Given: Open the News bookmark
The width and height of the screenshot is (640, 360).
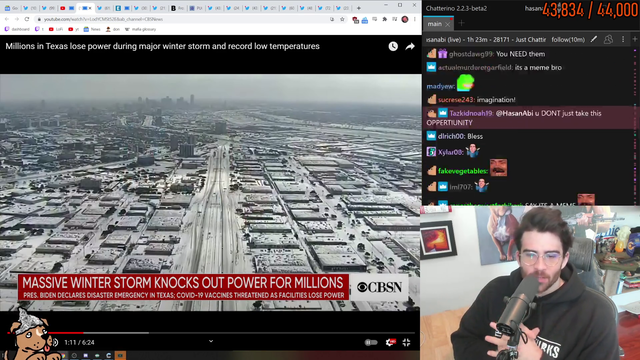Looking at the screenshot, I should coord(92,29).
